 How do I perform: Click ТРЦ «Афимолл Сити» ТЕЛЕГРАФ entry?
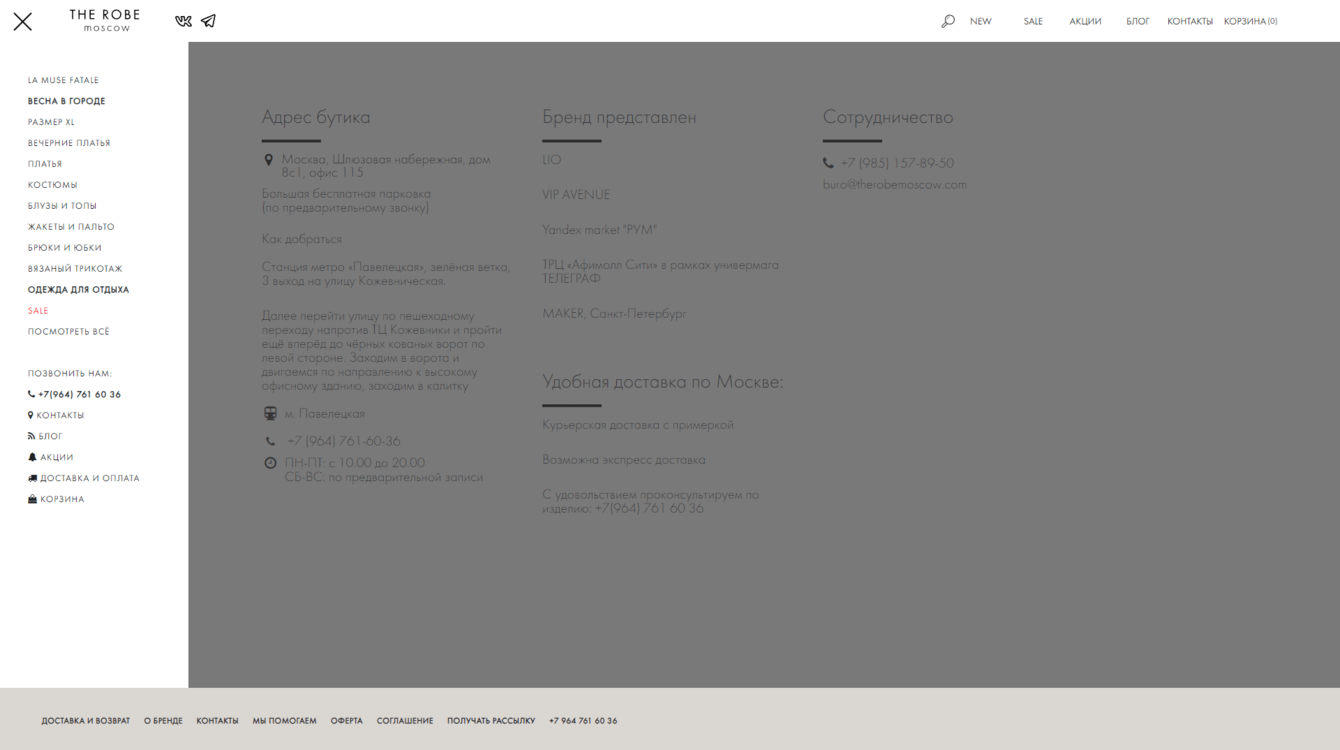tap(660, 272)
